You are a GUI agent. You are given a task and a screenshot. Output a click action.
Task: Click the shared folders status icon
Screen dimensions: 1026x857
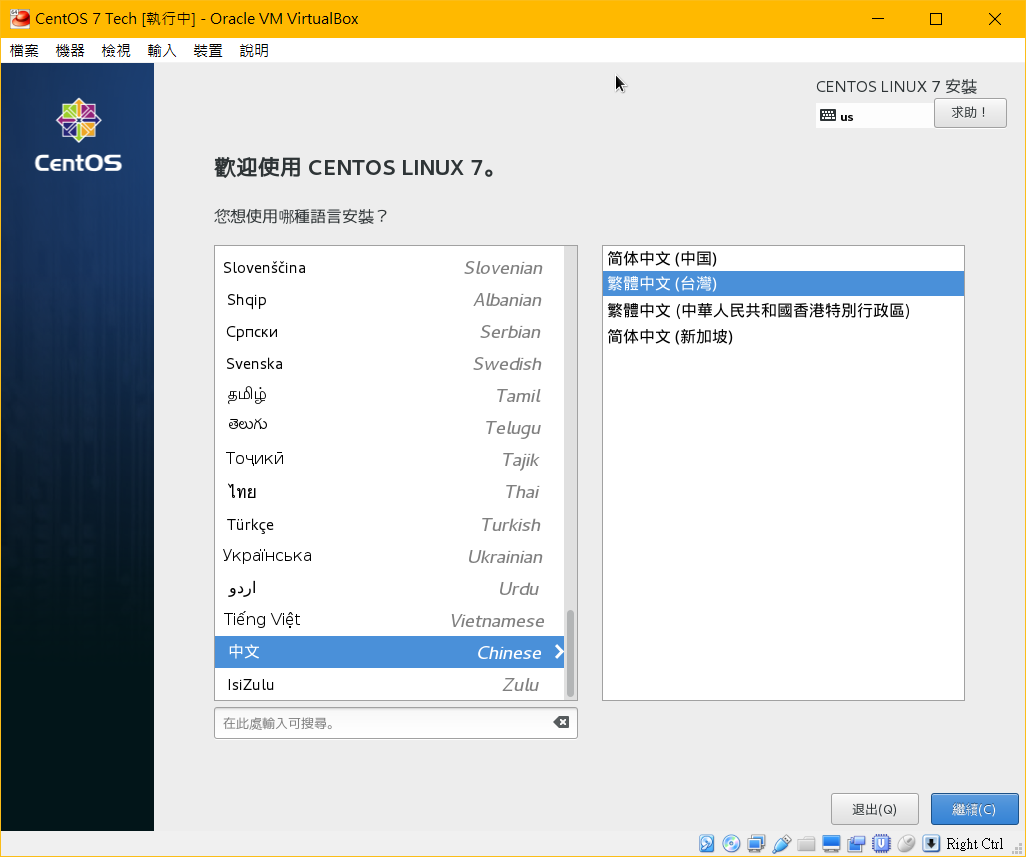pos(807,843)
